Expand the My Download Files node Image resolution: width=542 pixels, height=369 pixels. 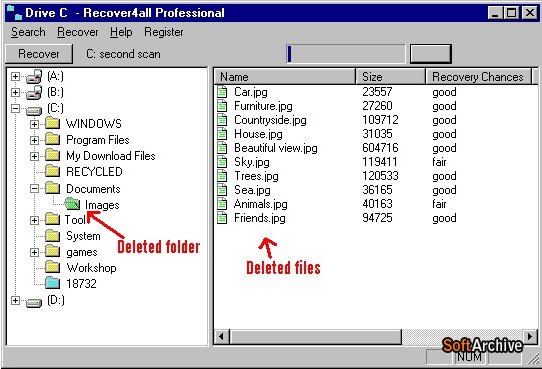tap(34, 156)
